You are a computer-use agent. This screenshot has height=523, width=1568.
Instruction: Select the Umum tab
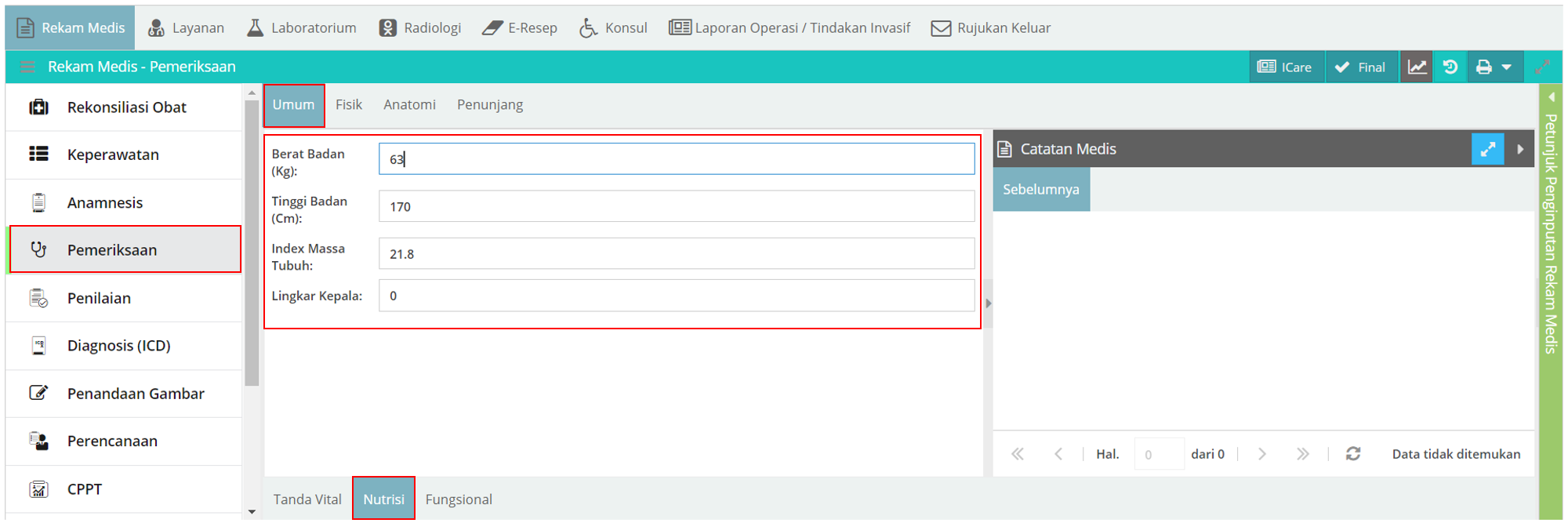coord(294,105)
